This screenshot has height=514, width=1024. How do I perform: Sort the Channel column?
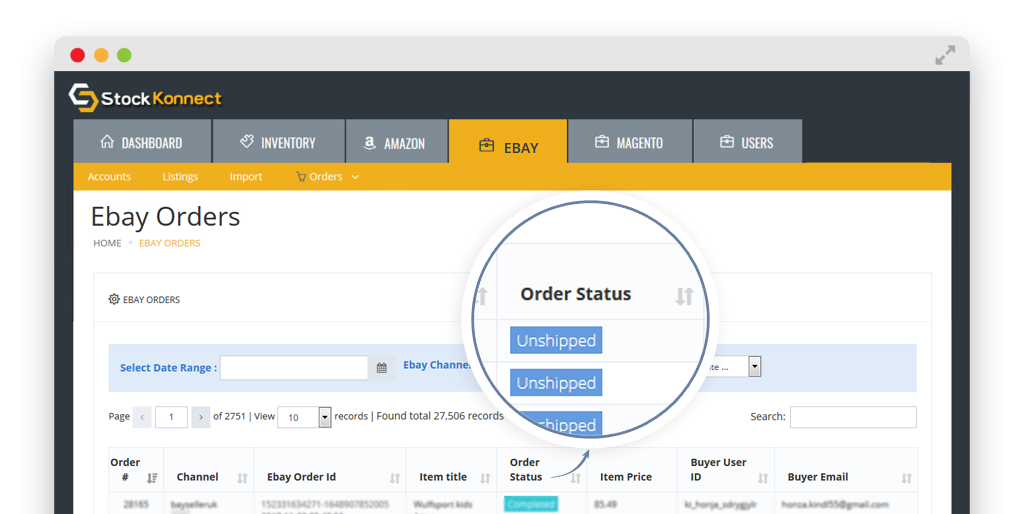242,478
